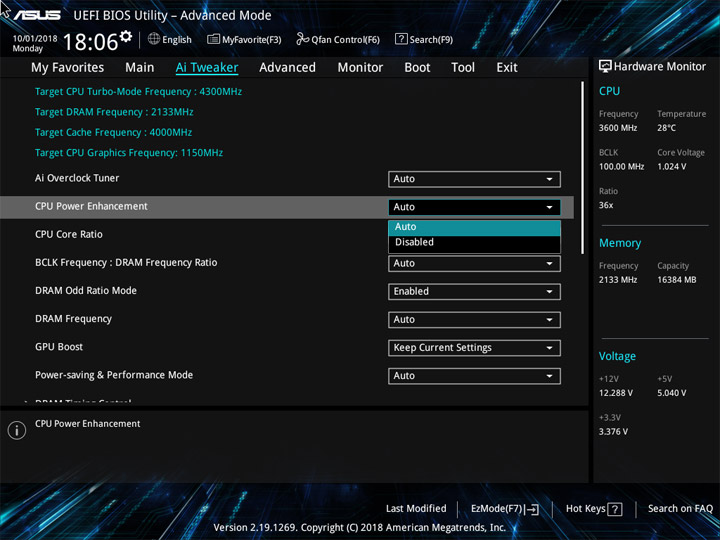Click the 28°C temperature value
The height and width of the screenshot is (540, 720).
[x=666, y=128]
